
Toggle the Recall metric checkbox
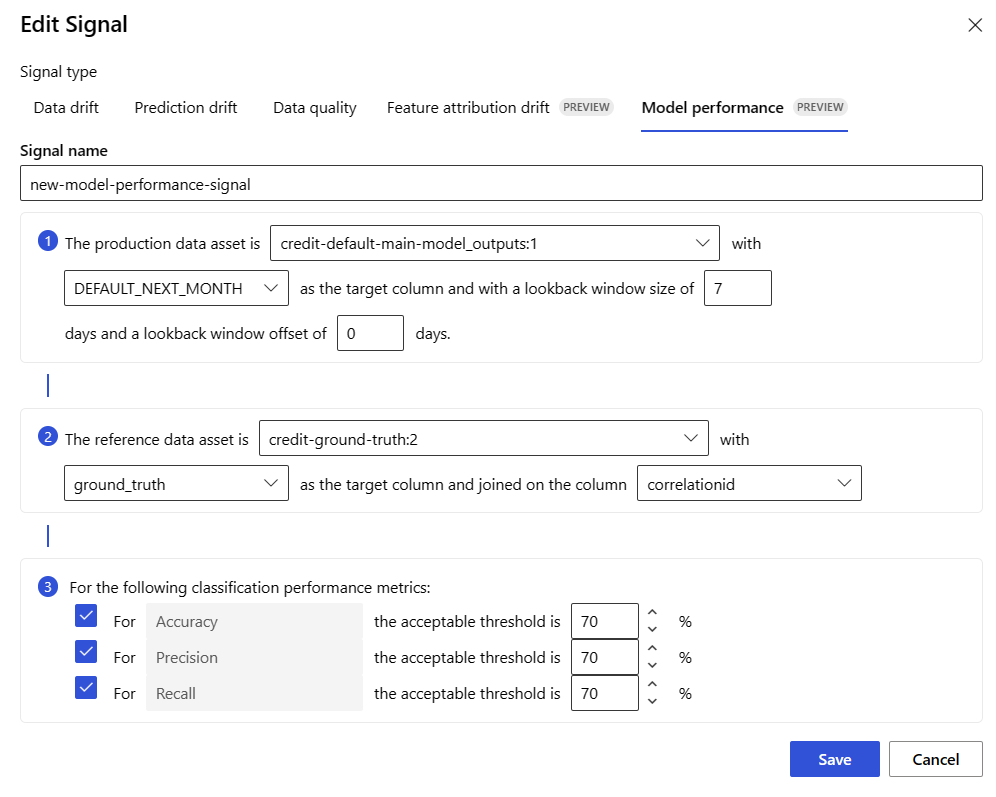(x=86, y=688)
